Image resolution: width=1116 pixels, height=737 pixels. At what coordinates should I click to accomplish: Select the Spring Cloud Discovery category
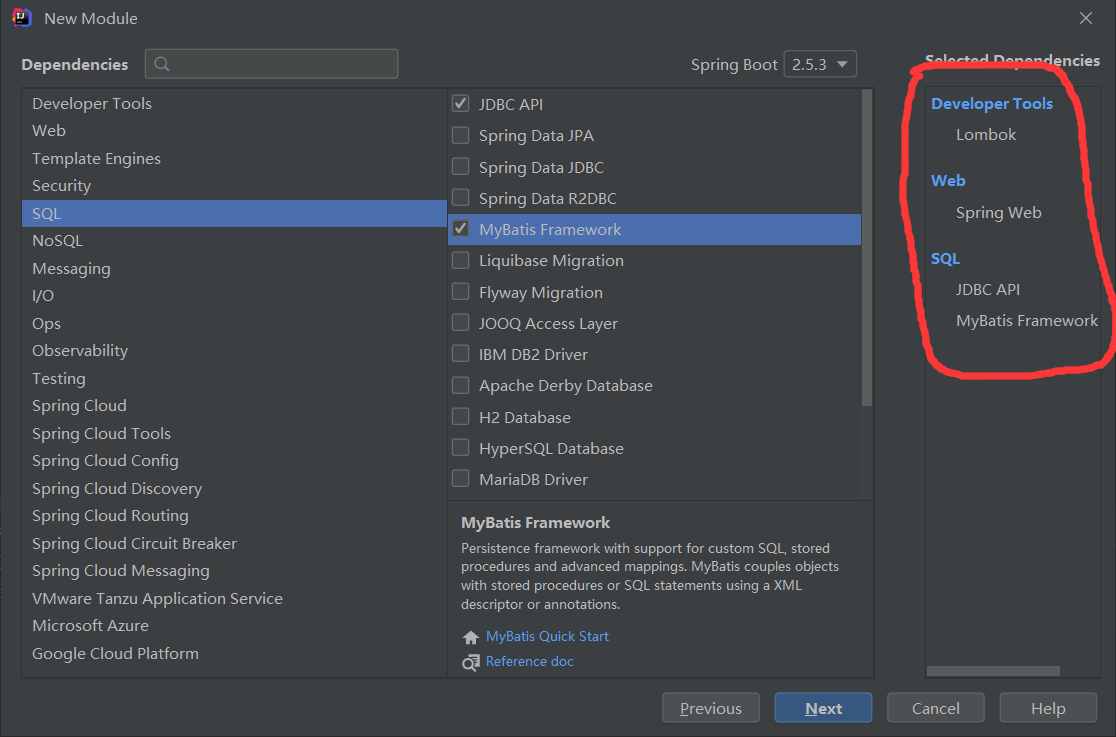[x=234, y=488]
